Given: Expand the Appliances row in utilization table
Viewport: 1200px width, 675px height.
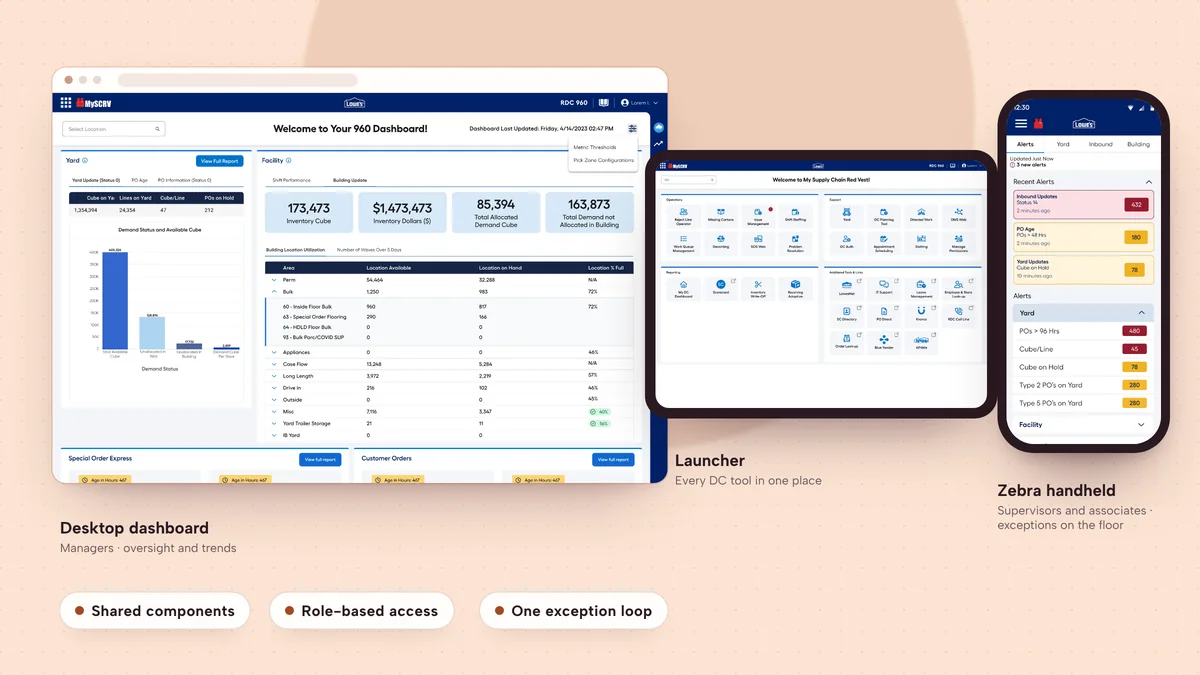Looking at the screenshot, I should pos(273,352).
